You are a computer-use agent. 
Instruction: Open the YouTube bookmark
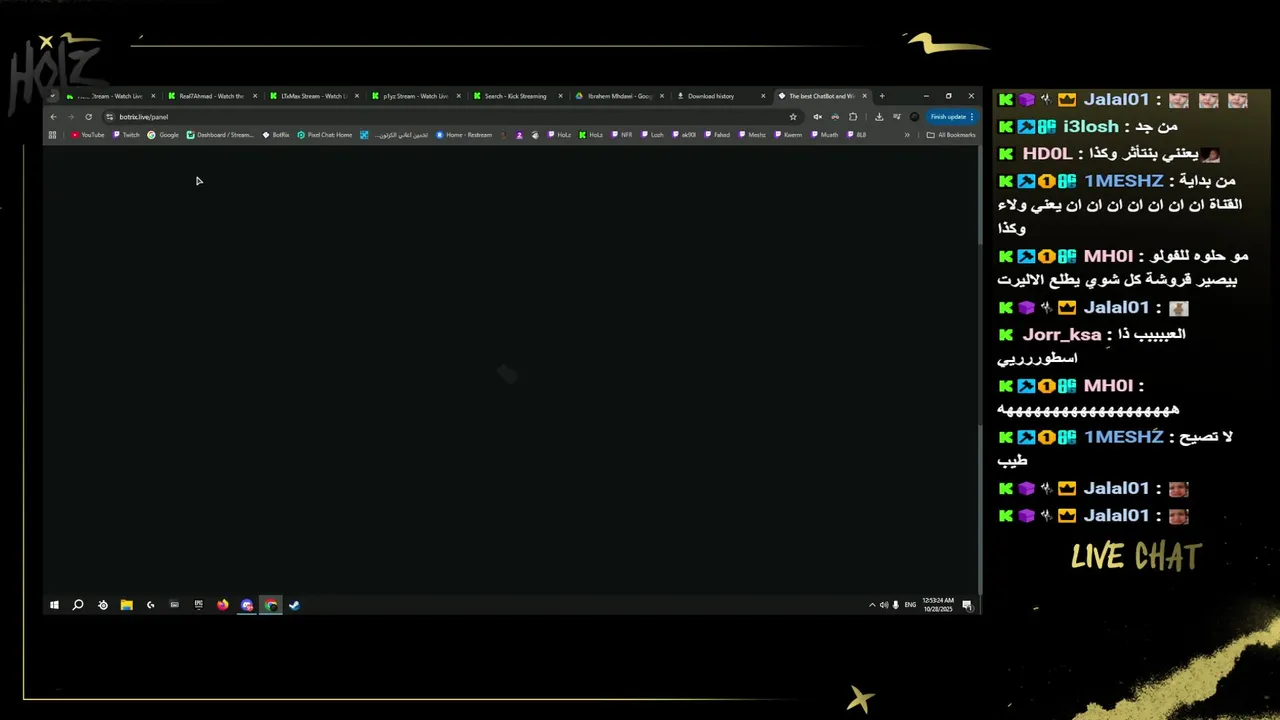(x=88, y=135)
